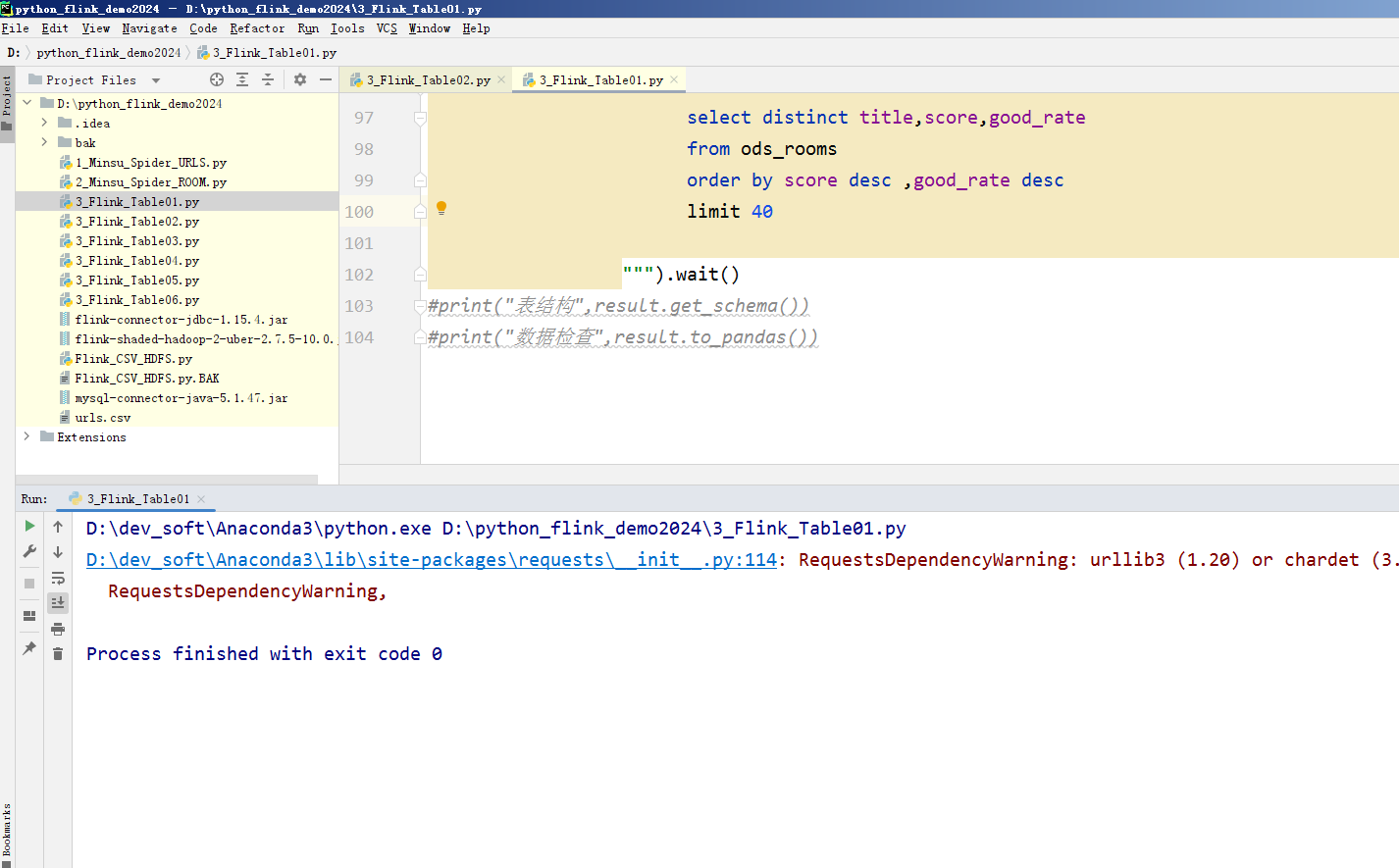Toggle scroll to end of console output
Screen dimensions: 1399x868
(x=58, y=602)
